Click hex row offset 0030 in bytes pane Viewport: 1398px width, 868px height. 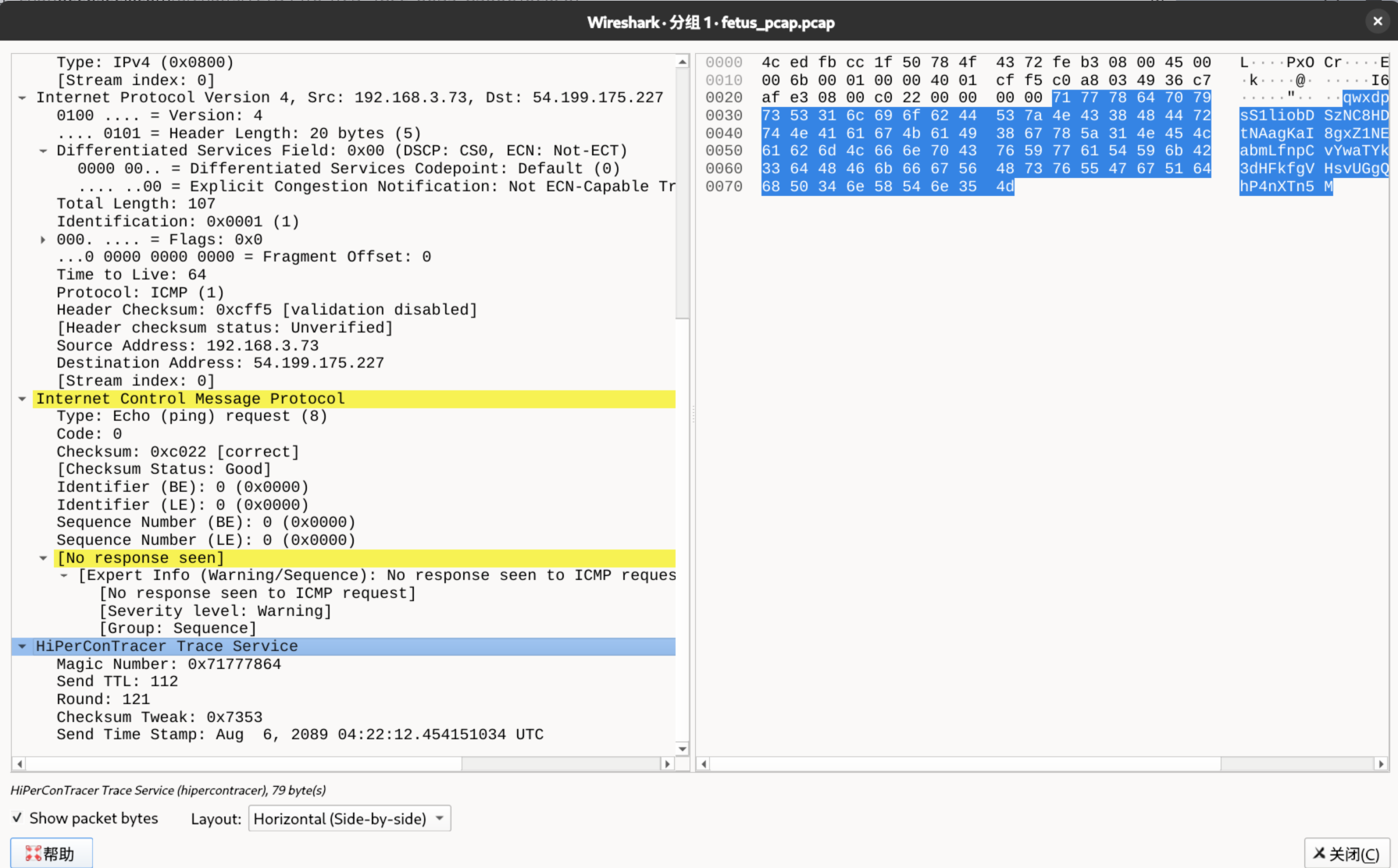(724, 116)
